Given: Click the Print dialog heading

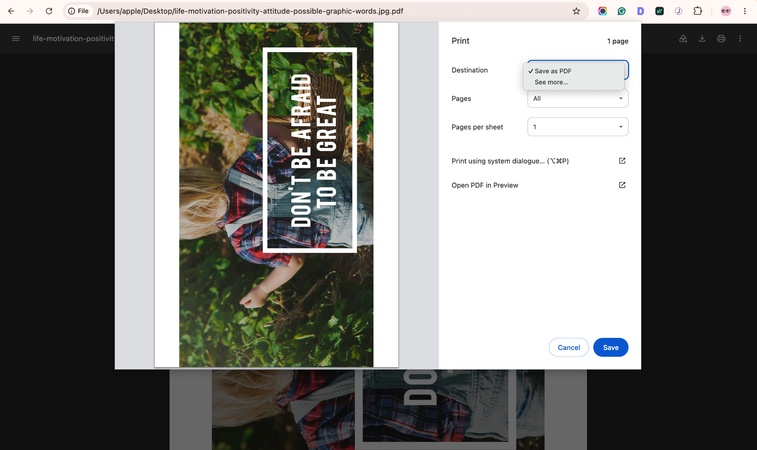Looking at the screenshot, I should pyautogui.click(x=460, y=41).
